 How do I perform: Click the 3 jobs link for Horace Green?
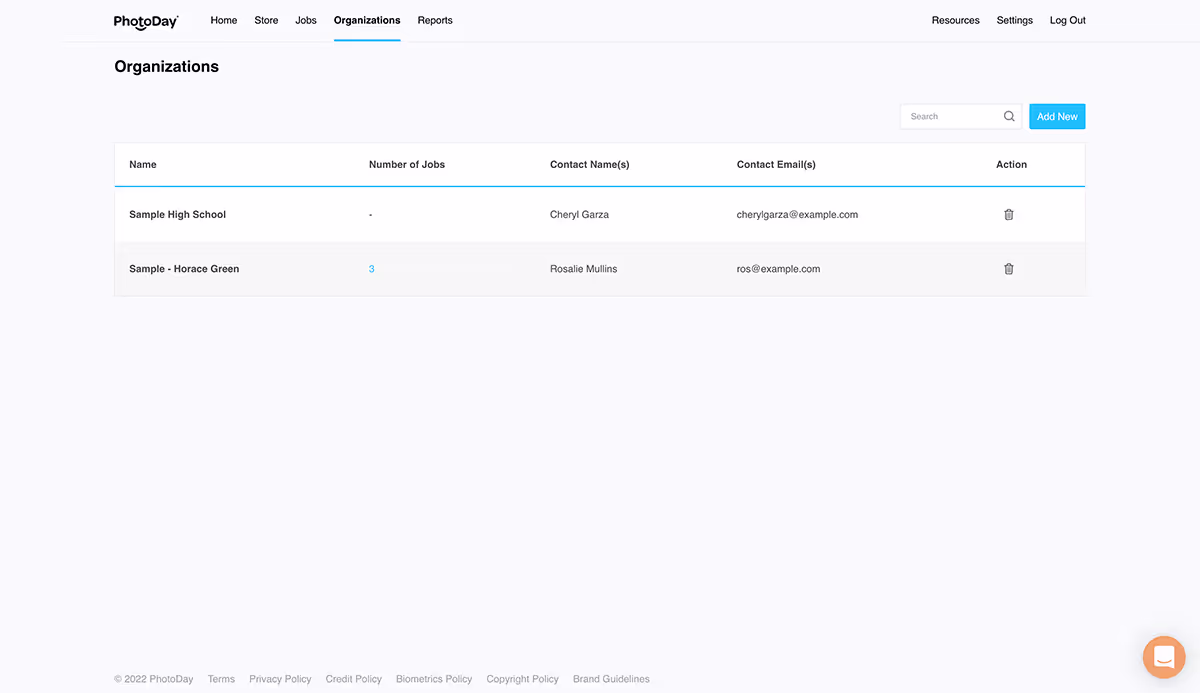click(372, 269)
